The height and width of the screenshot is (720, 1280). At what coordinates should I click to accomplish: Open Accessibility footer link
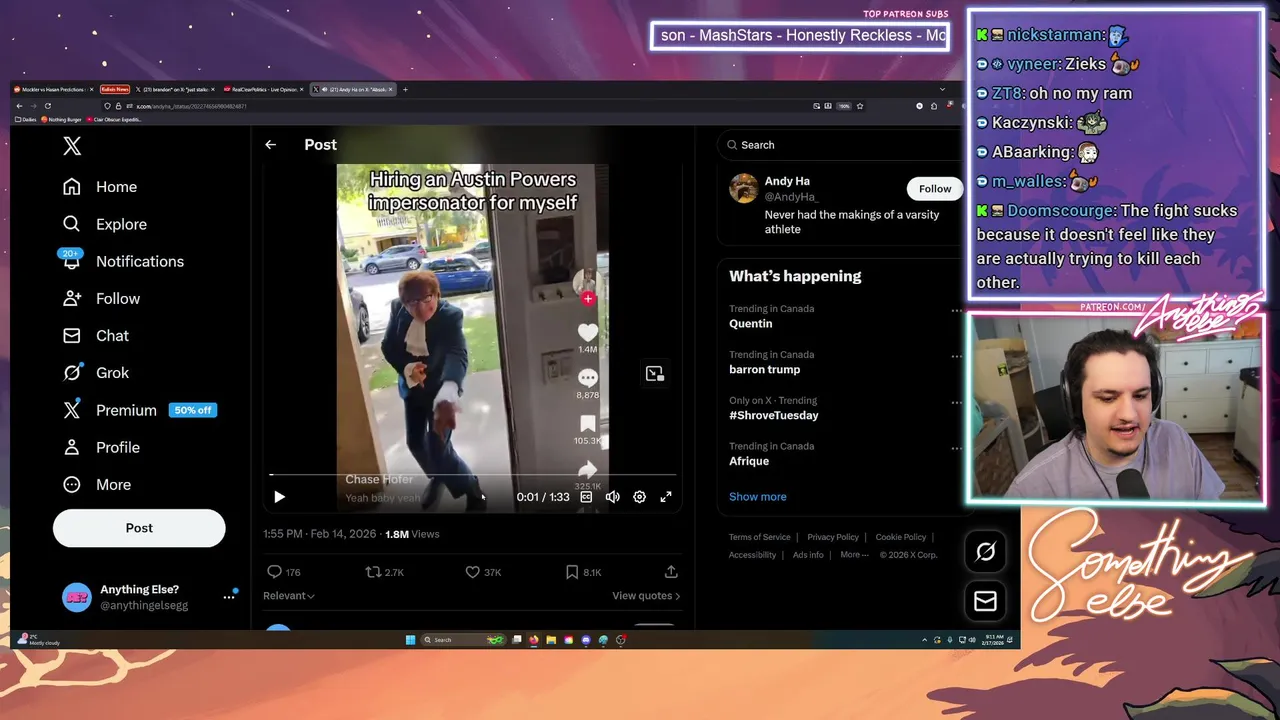(x=753, y=555)
